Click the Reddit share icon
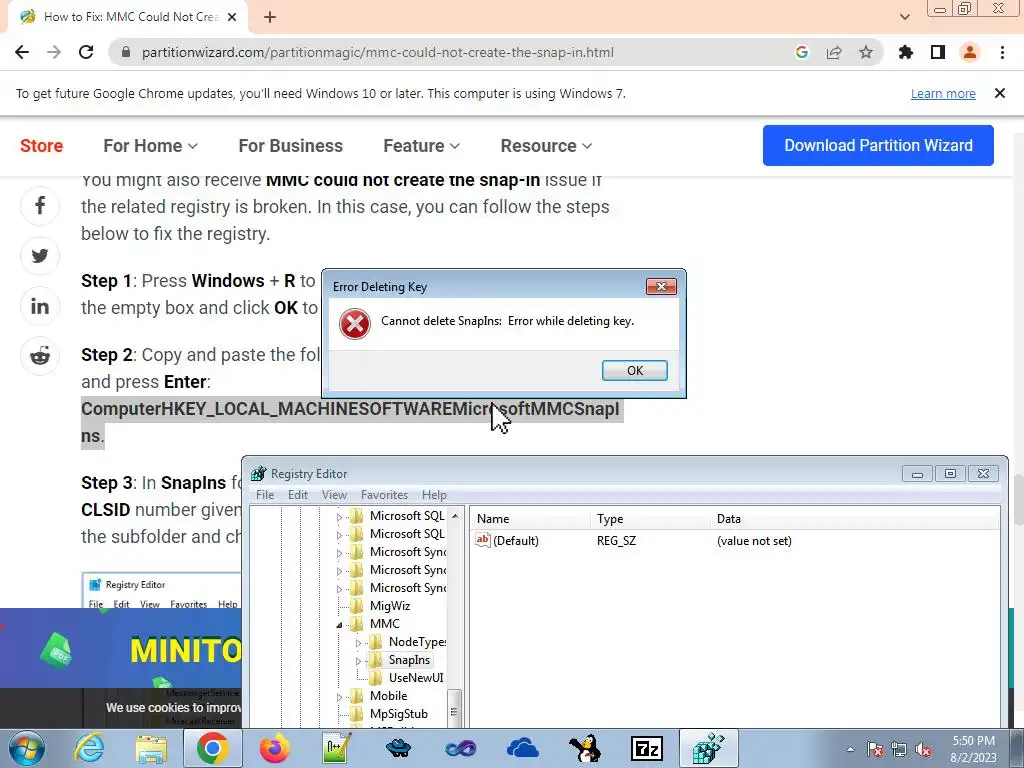The image size is (1024, 768). 40,356
